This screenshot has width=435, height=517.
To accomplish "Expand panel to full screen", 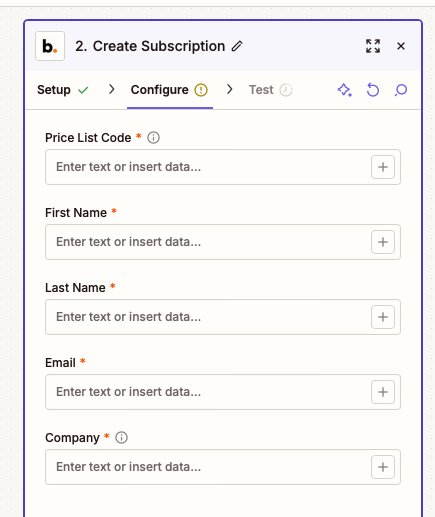I will point(373,46).
